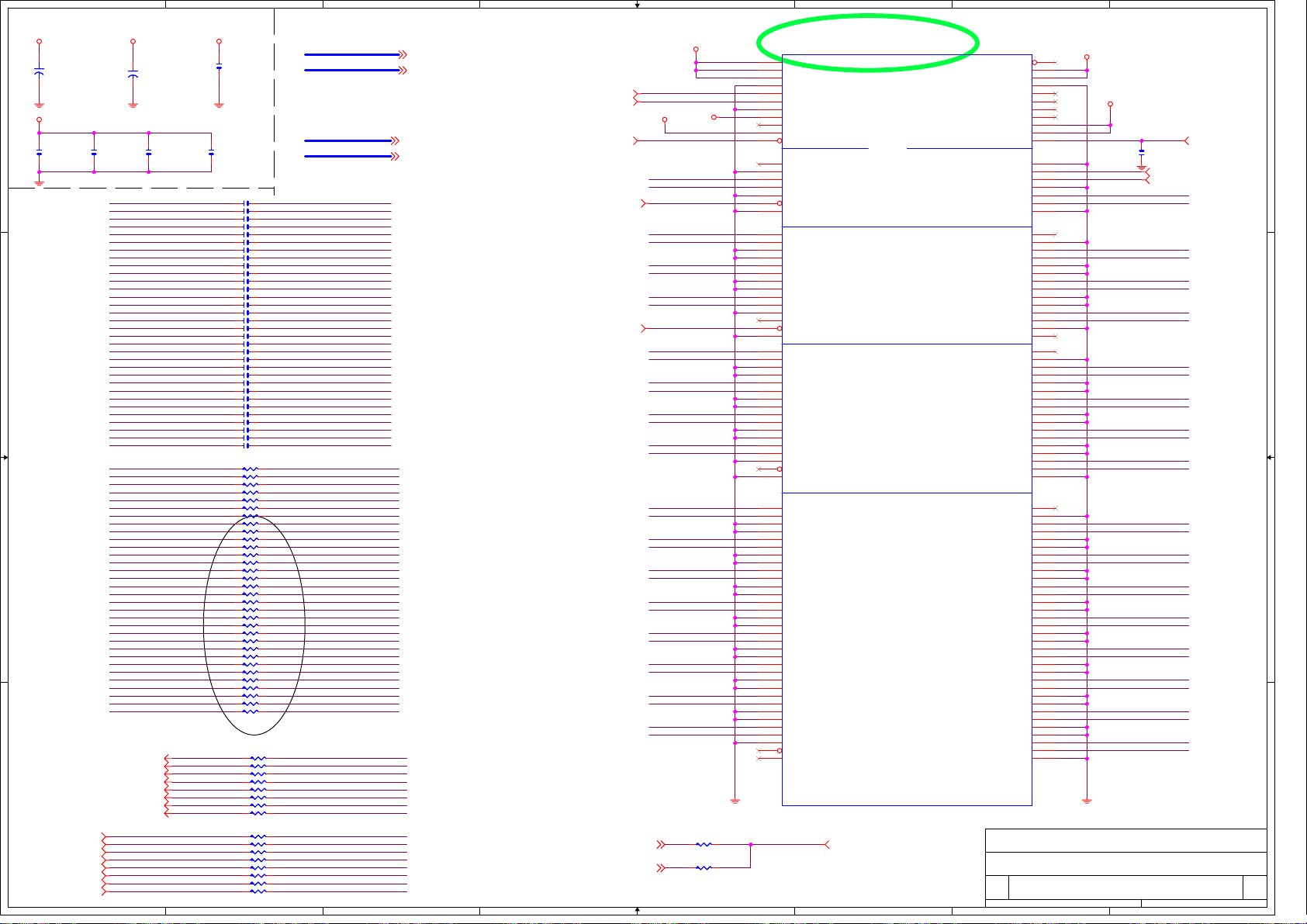This screenshot has width=1307, height=924.
Task: Select the third capacitor in the four-capacitor bank
Action: click(x=148, y=153)
